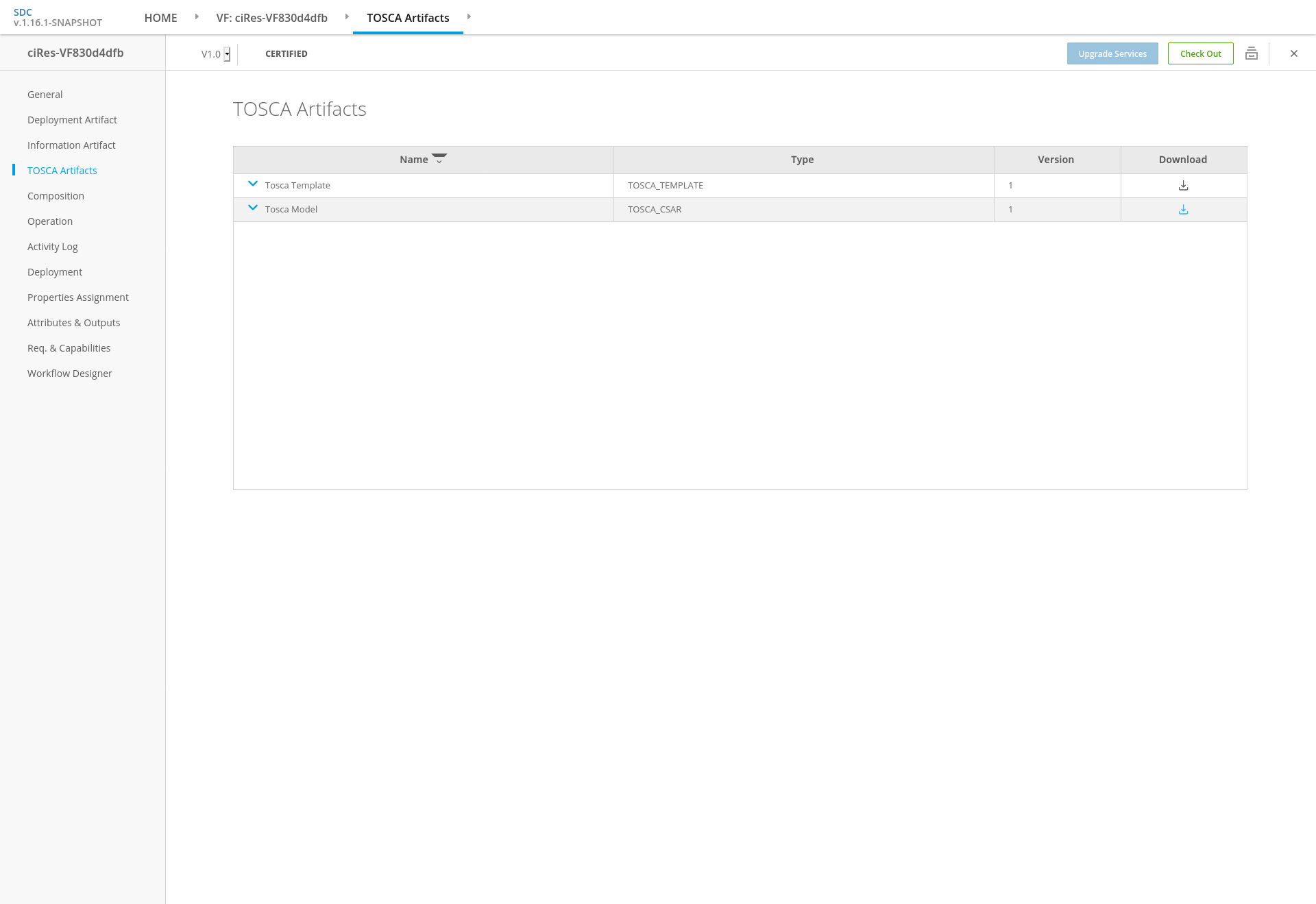The width and height of the screenshot is (1316, 904).
Task: Open the VF: ciRes-VF830d4dfb breadcrumb
Action: 271,18
